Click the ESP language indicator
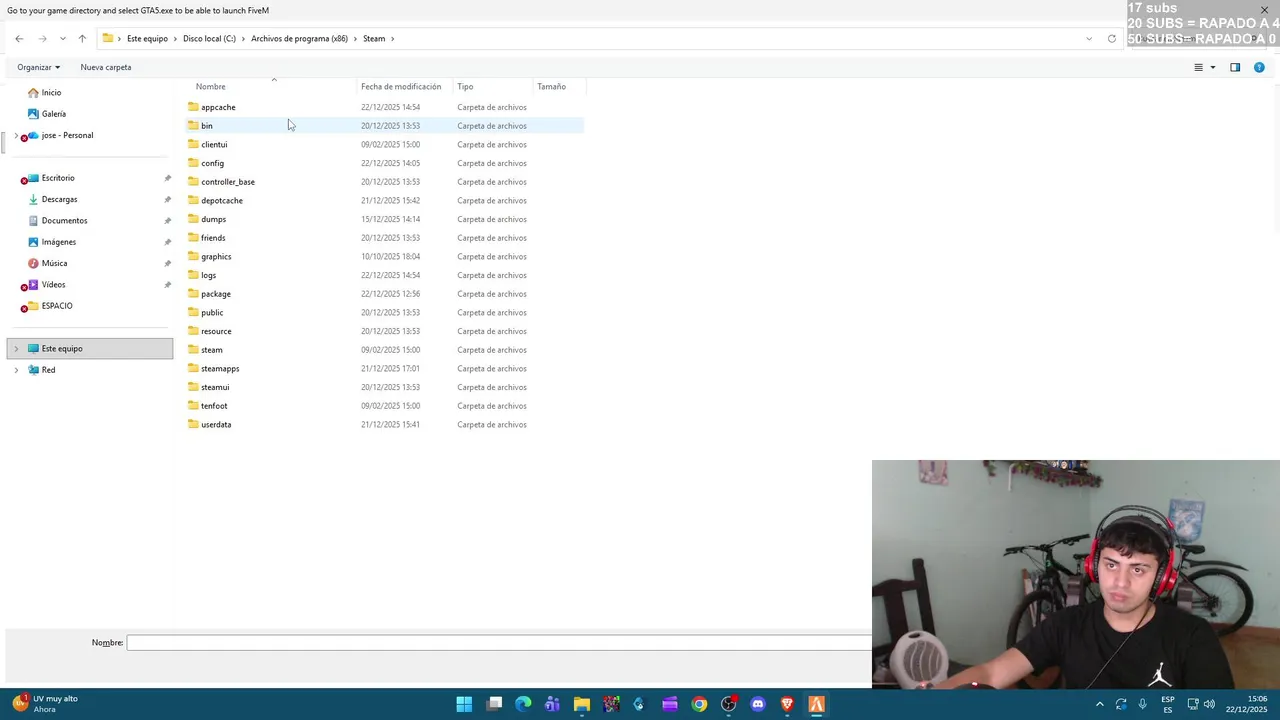Image resolution: width=1280 pixels, height=720 pixels. click(x=1168, y=704)
